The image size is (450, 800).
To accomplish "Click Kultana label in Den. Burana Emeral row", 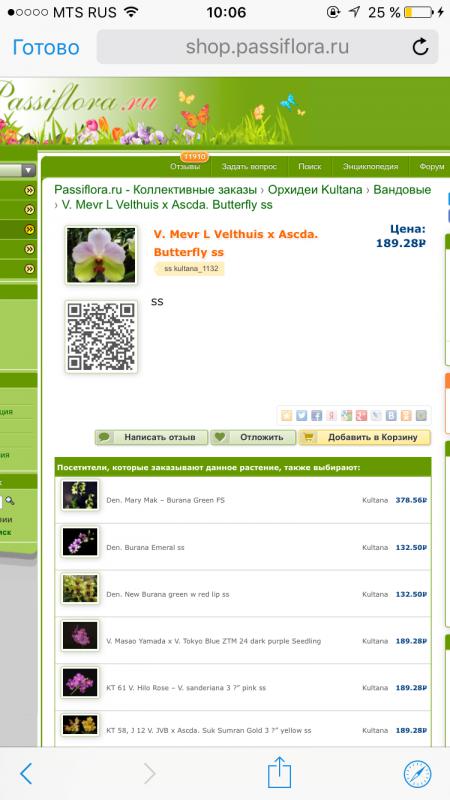I will (375, 547).
